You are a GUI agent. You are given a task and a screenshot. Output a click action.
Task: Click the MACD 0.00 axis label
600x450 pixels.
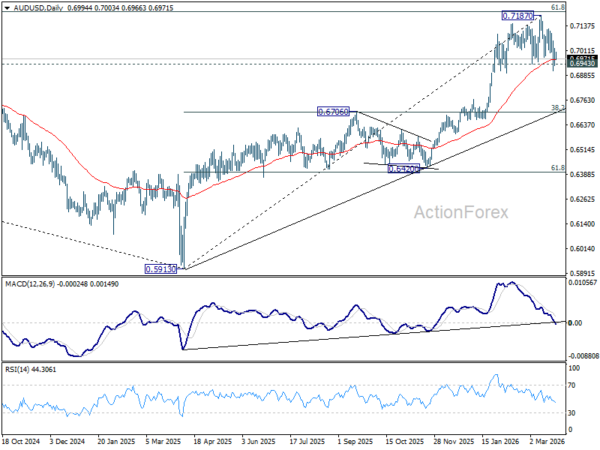[x=576, y=323]
